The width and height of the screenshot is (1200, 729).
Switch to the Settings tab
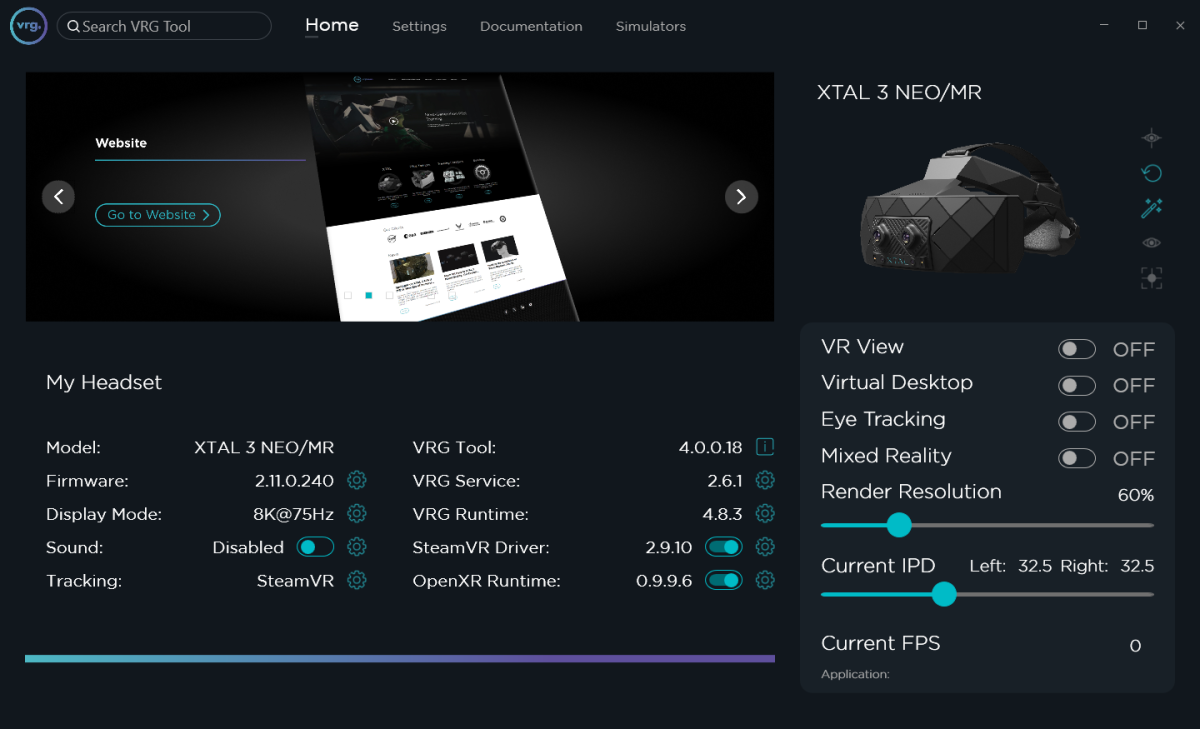click(419, 26)
